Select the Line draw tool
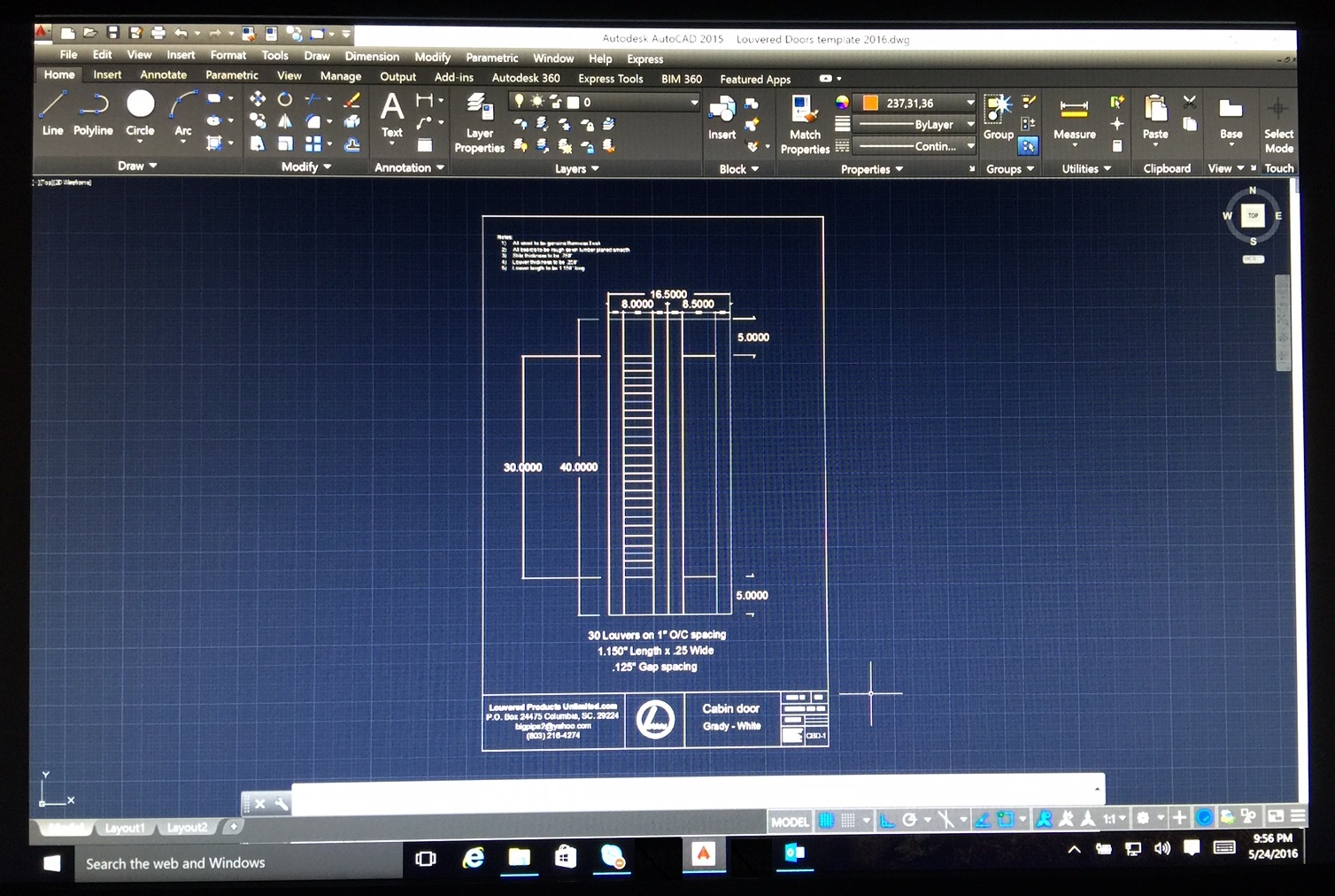The image size is (1335, 896). coord(52,113)
